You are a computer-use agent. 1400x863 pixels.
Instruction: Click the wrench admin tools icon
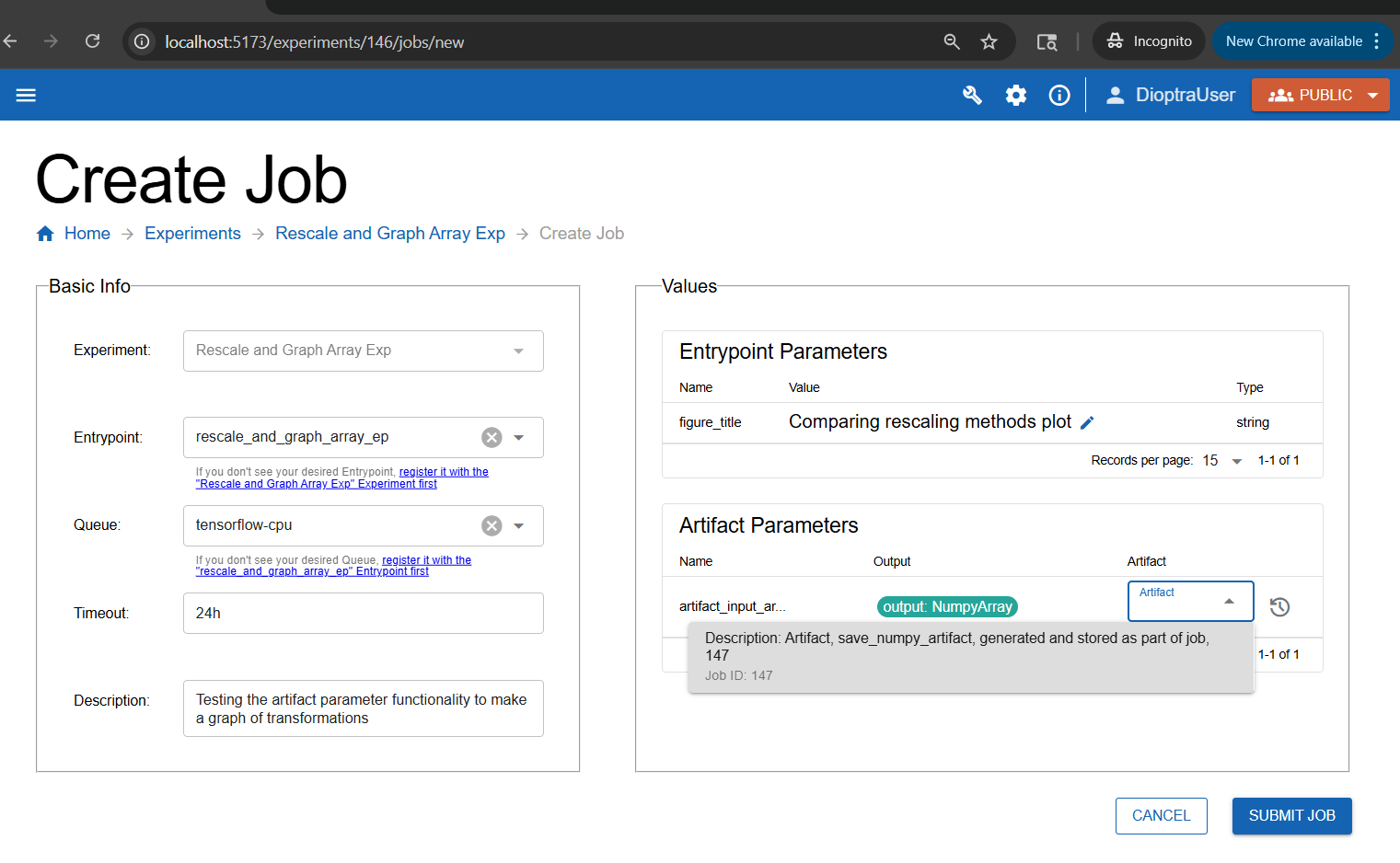[x=972, y=95]
